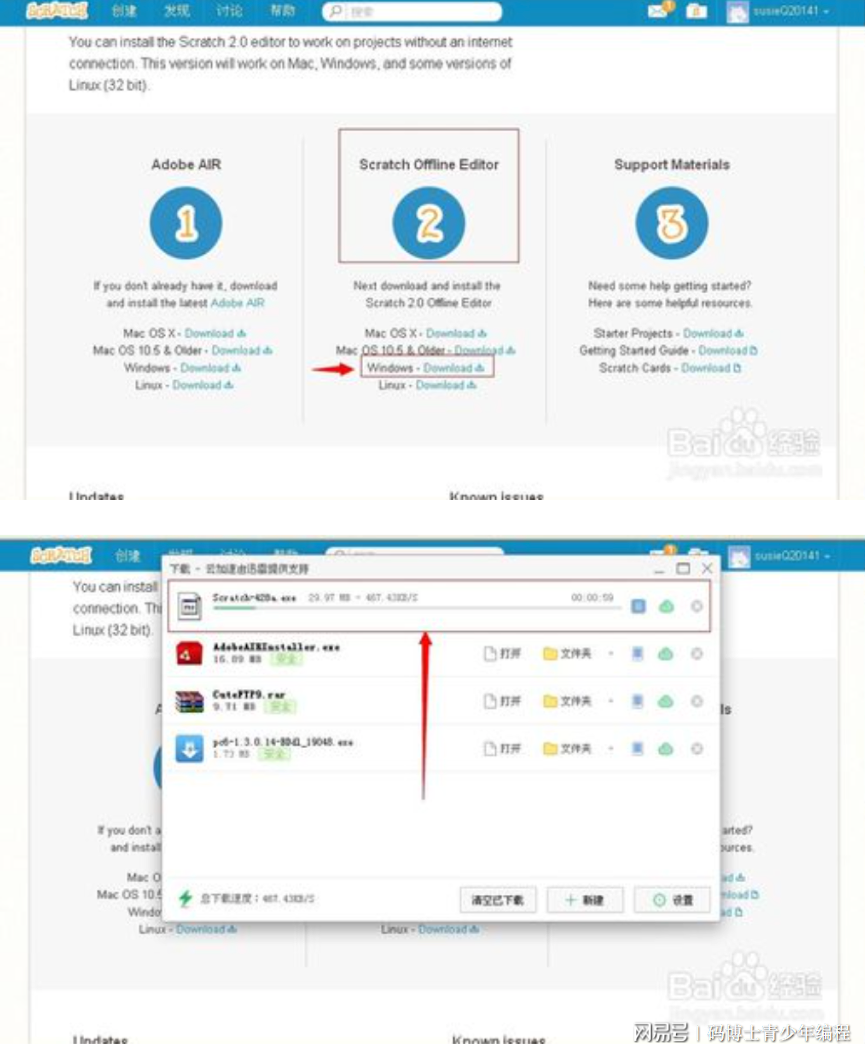Click Adobe AIR Mac OS 10.5 & Older Download
This screenshot has height=1053, width=865.
point(242,351)
